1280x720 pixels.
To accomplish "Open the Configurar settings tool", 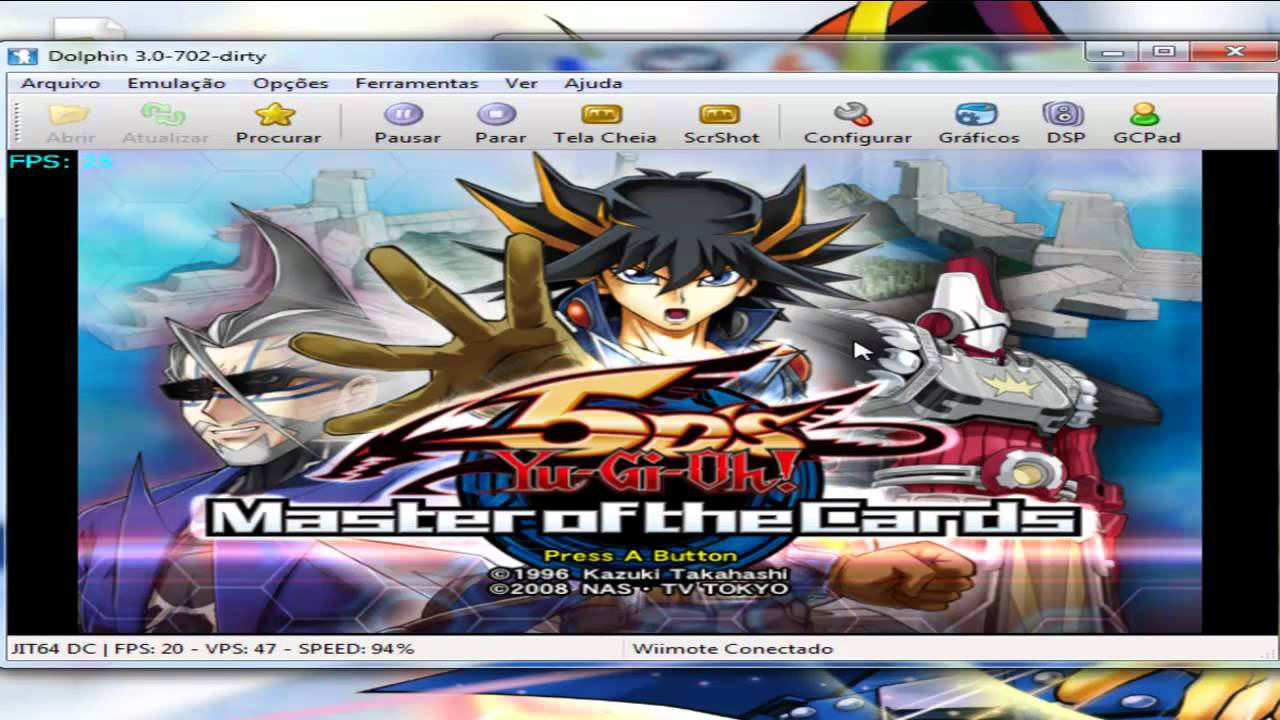I will (857, 124).
